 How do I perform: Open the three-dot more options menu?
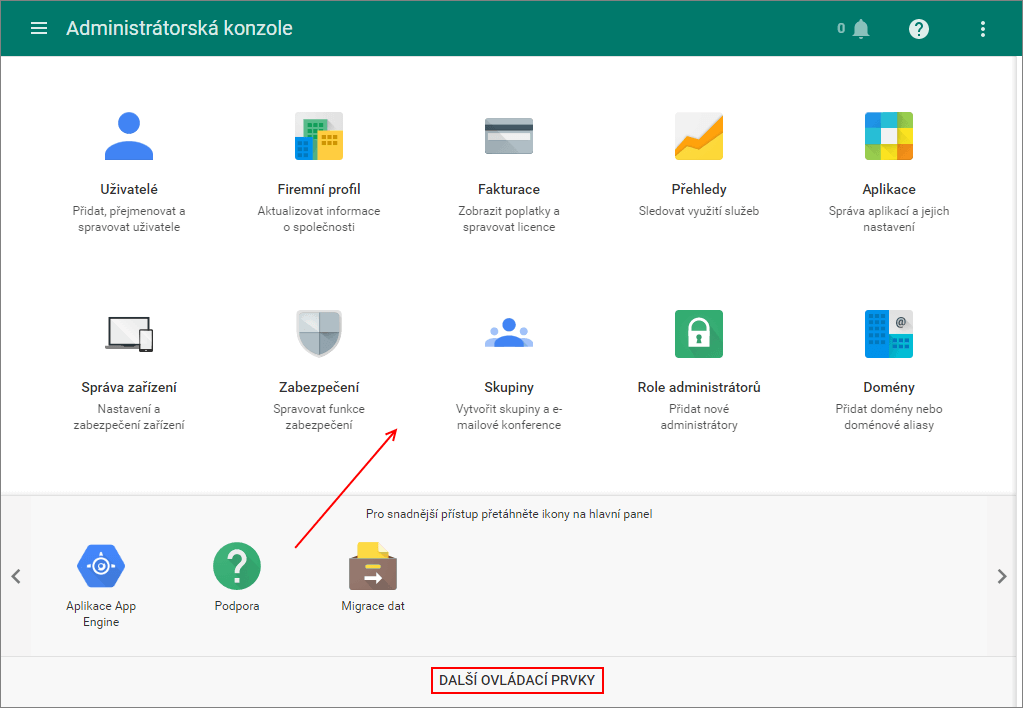click(x=983, y=29)
